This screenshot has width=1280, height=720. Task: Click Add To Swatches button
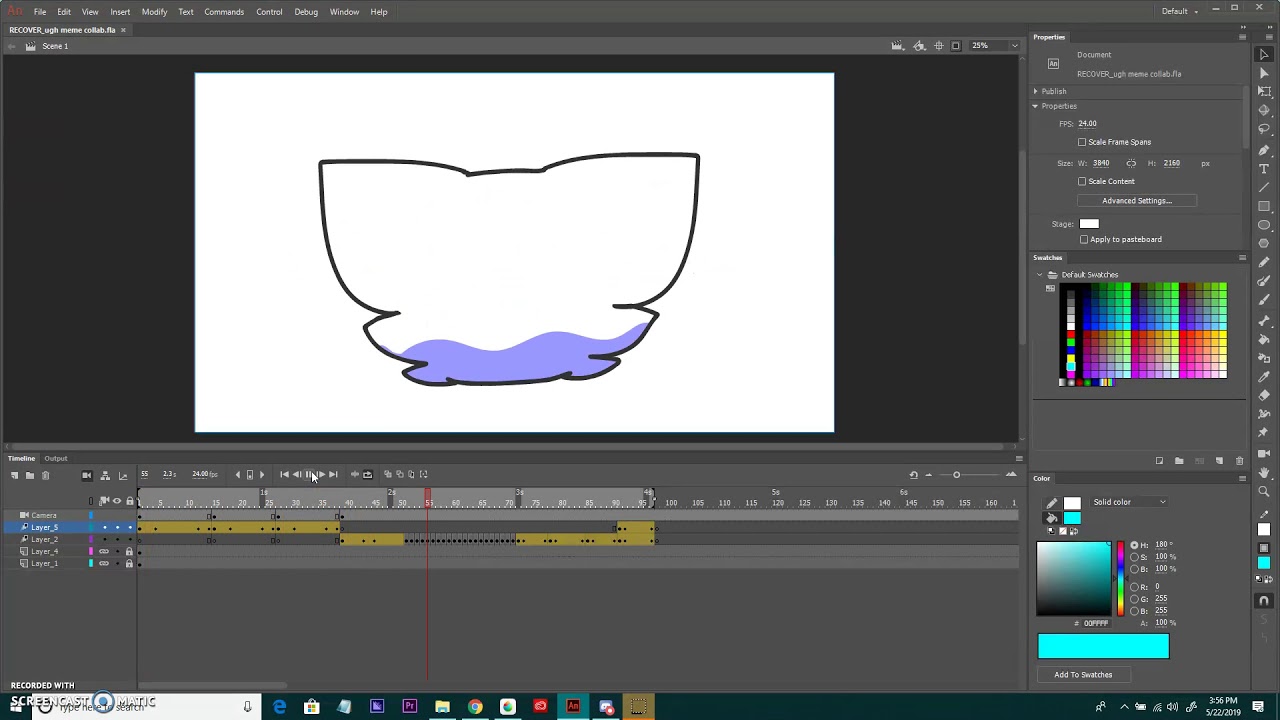(1083, 675)
